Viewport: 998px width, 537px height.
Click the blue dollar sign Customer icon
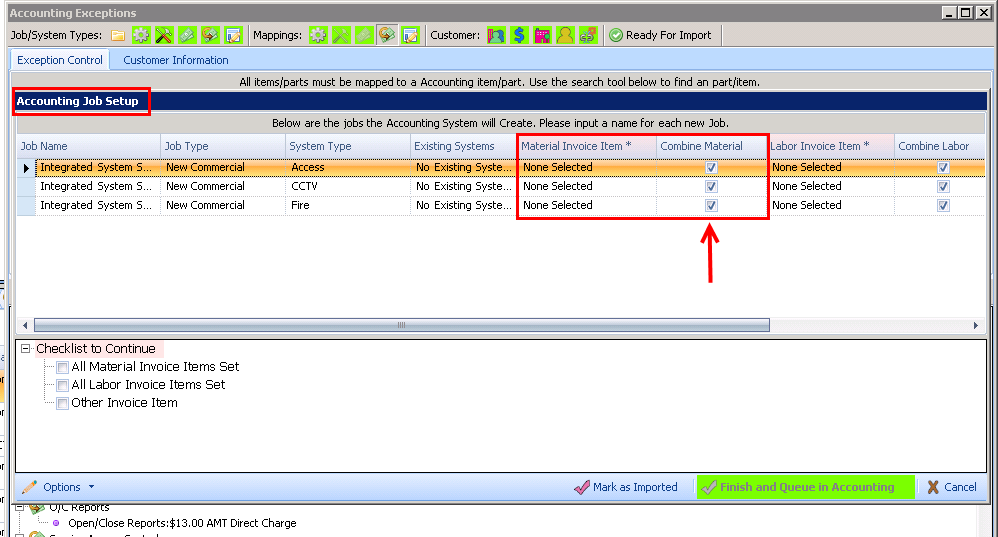(519, 36)
